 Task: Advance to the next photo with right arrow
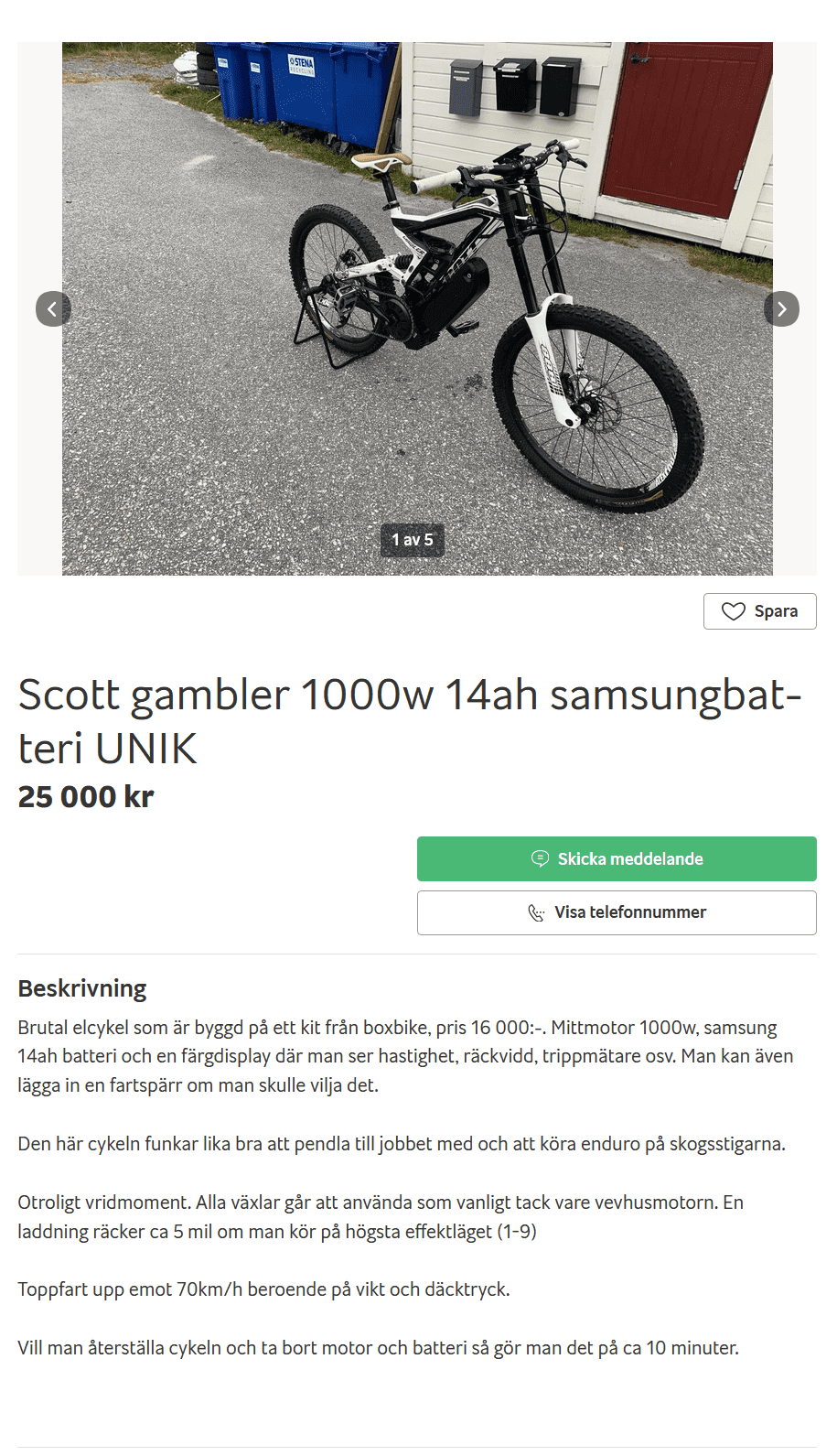click(781, 309)
